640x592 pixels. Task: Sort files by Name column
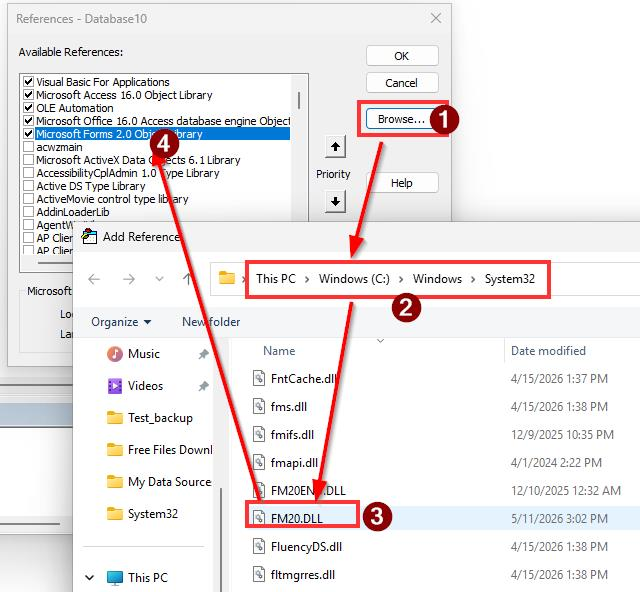(x=279, y=351)
